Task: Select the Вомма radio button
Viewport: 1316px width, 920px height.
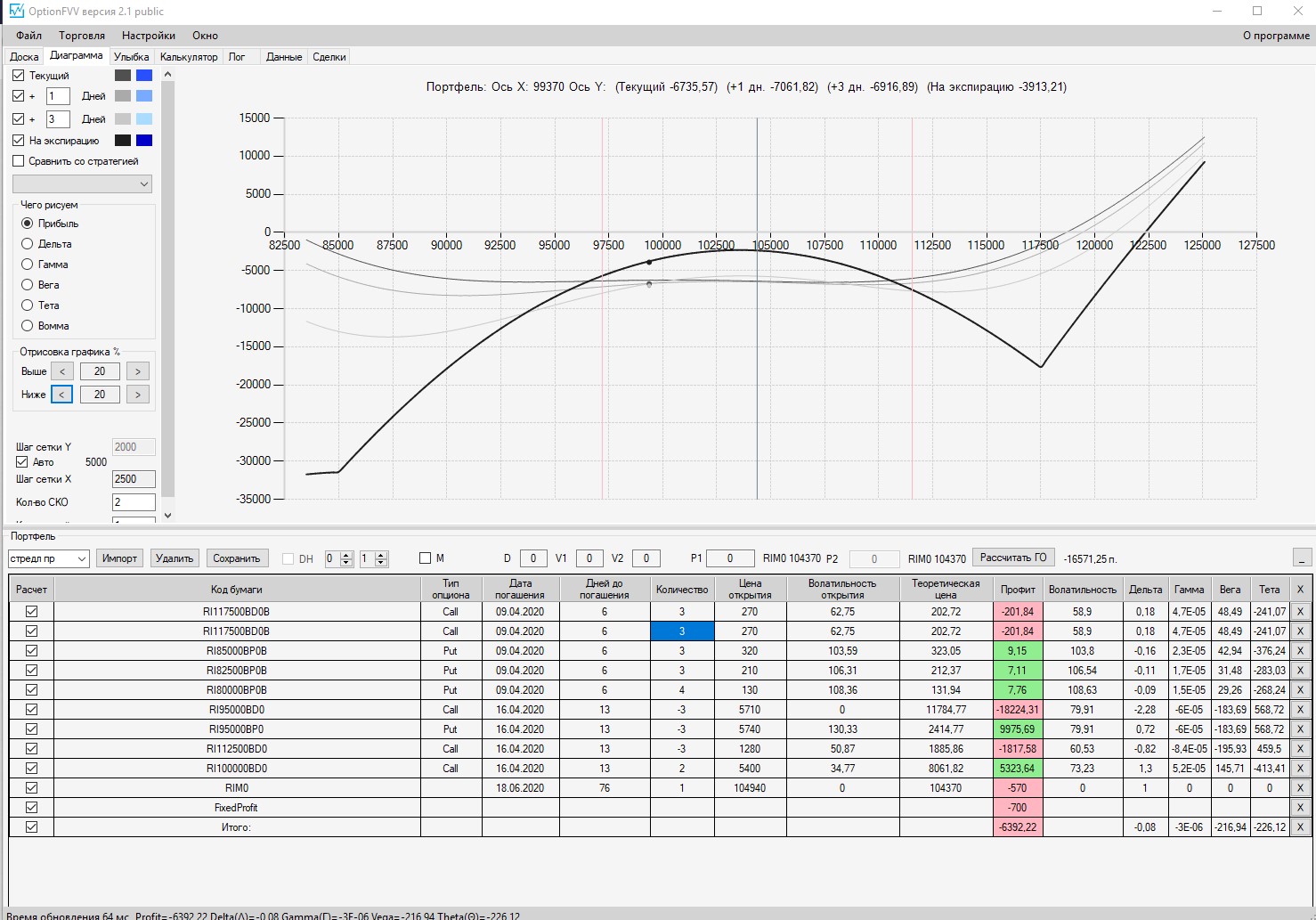Action: [28, 326]
